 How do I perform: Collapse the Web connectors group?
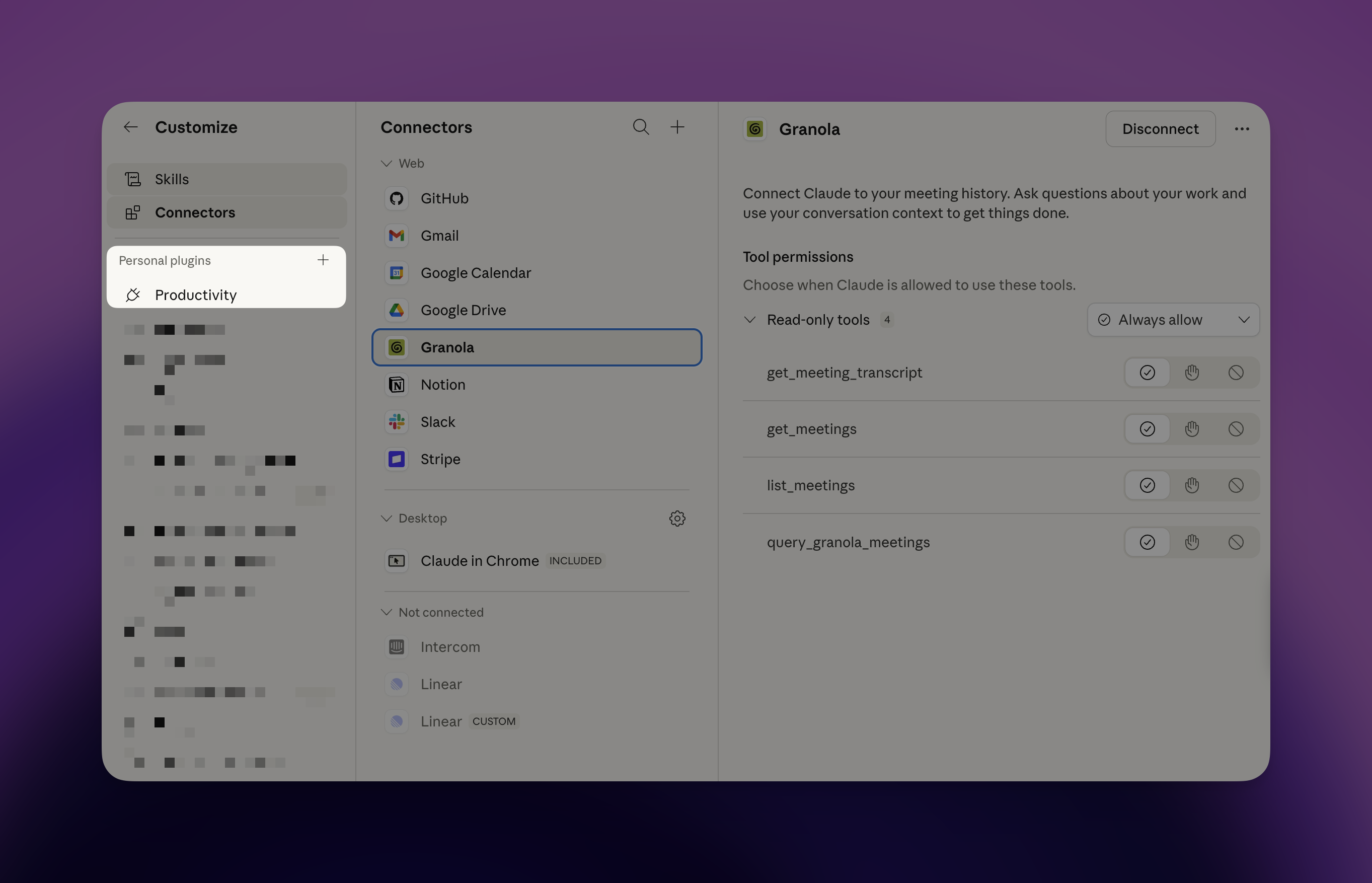[387, 164]
